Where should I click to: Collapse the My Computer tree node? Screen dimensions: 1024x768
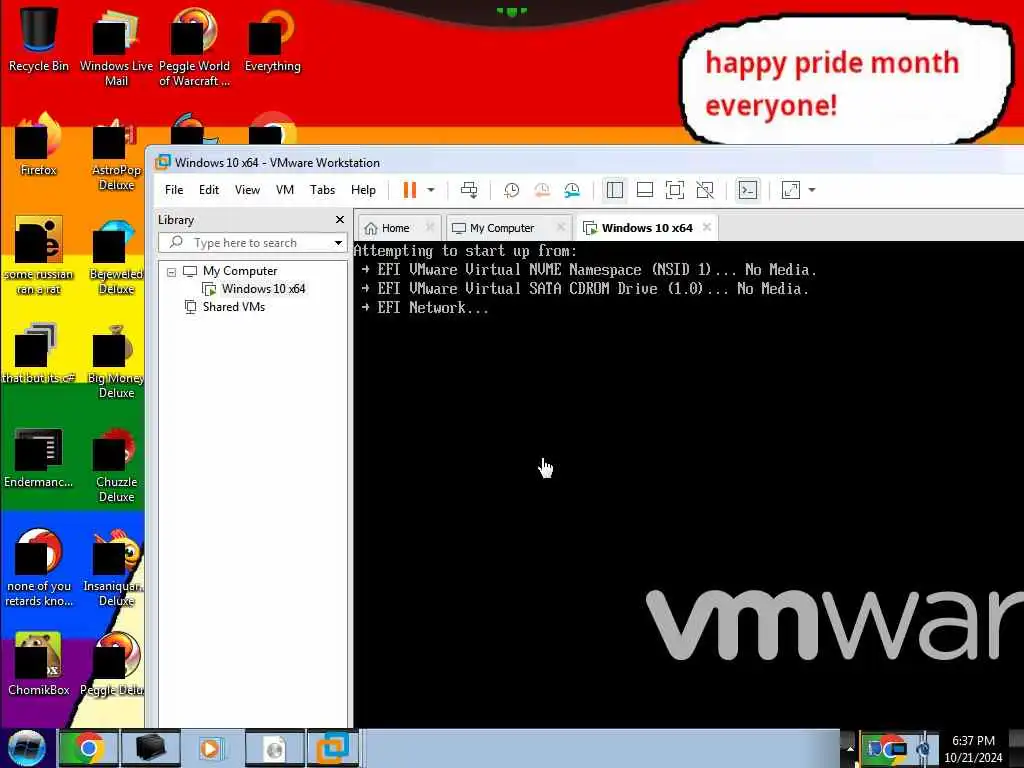pos(171,272)
